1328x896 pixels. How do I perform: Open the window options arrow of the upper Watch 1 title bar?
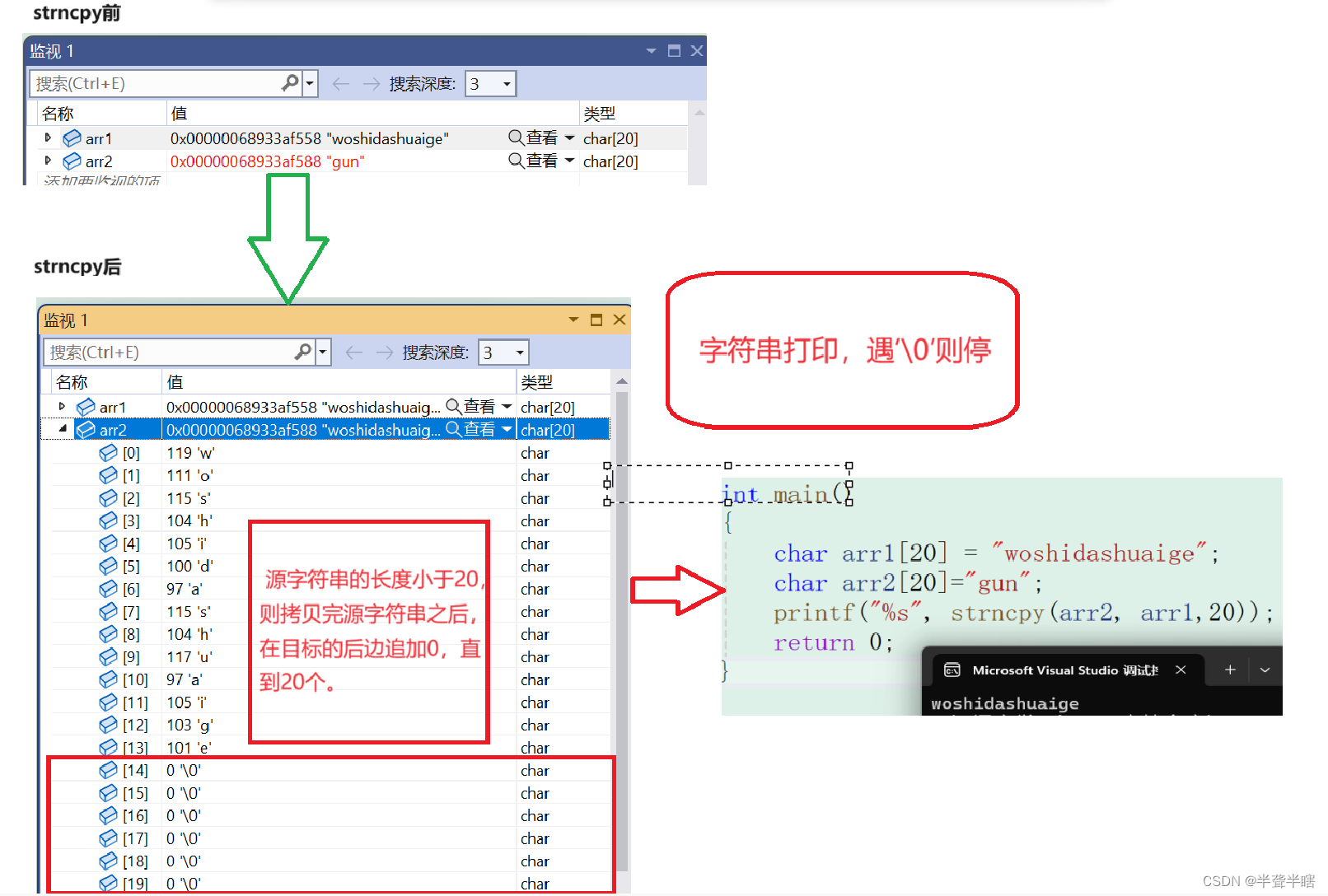[x=651, y=51]
